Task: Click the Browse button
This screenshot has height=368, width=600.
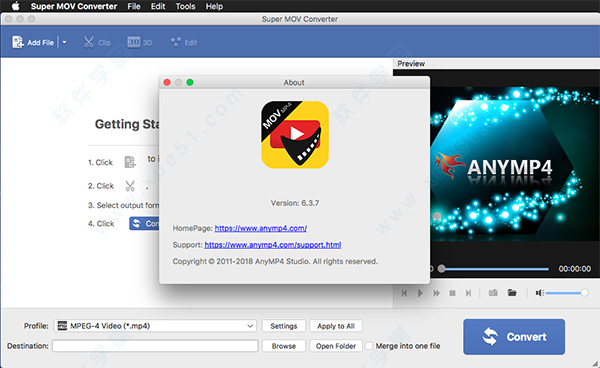Action: (x=284, y=346)
